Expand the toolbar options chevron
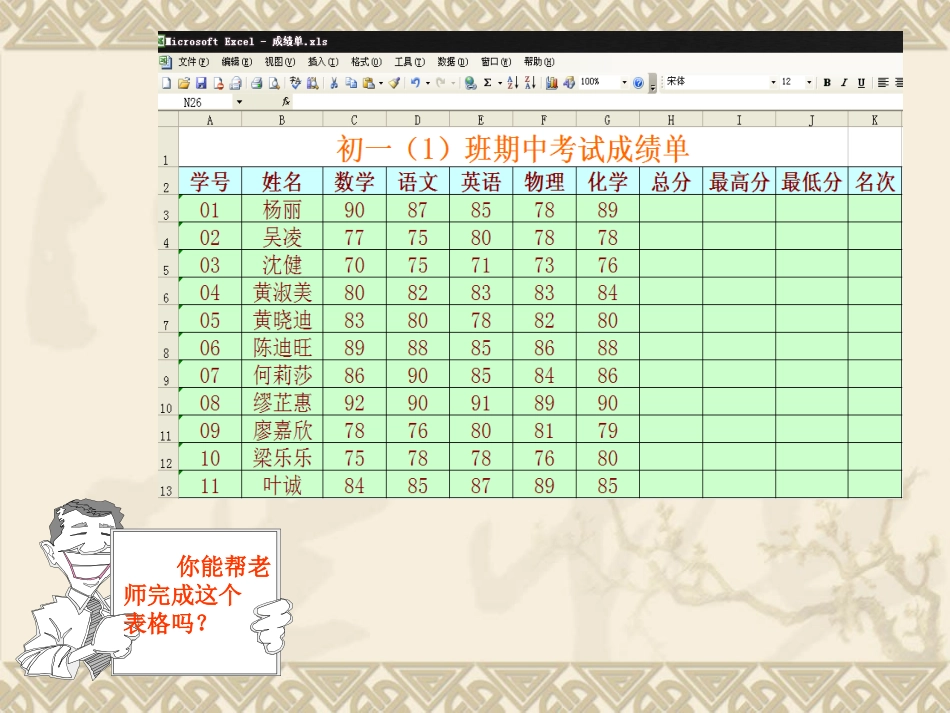 [x=653, y=83]
